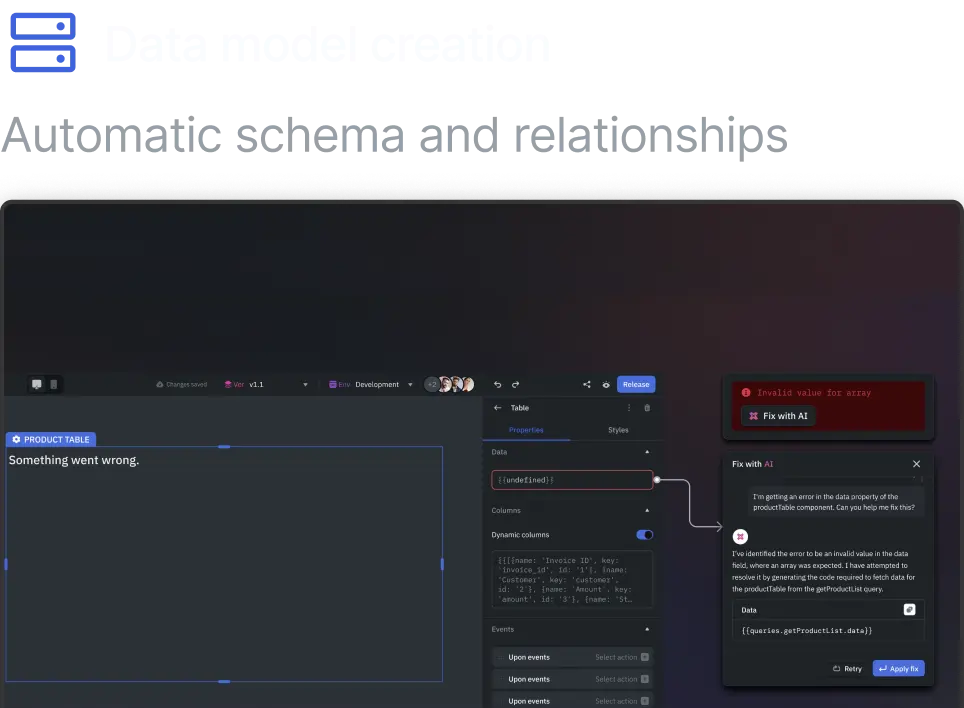Go back using the Table back arrow
The height and width of the screenshot is (708, 964).
(x=498, y=408)
